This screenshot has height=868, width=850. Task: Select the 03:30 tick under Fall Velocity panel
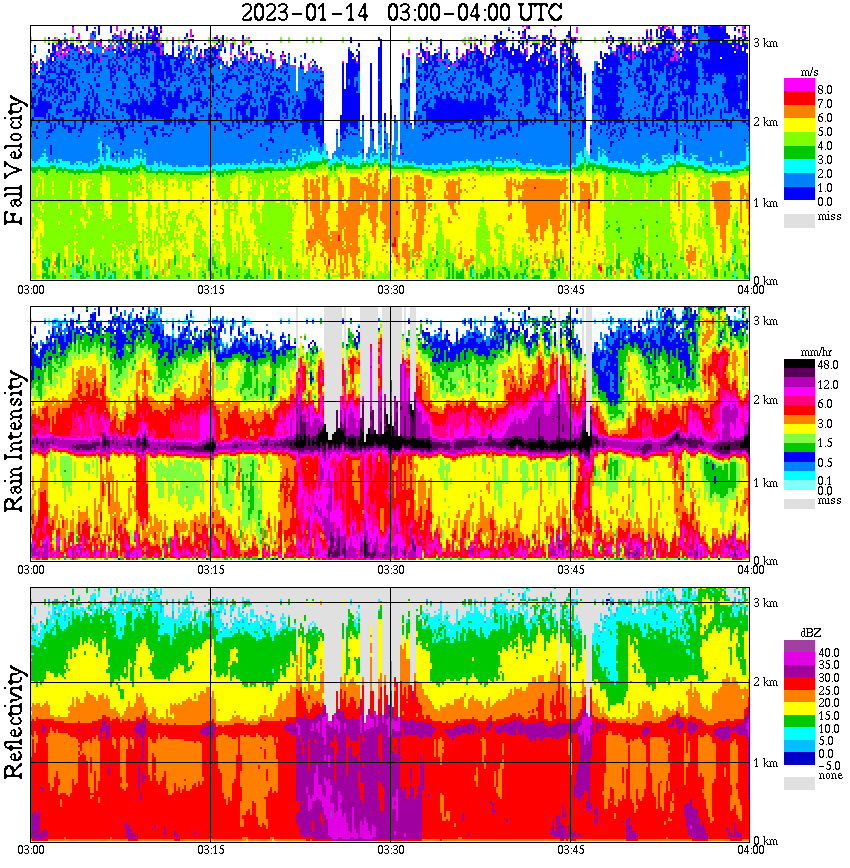pos(391,290)
